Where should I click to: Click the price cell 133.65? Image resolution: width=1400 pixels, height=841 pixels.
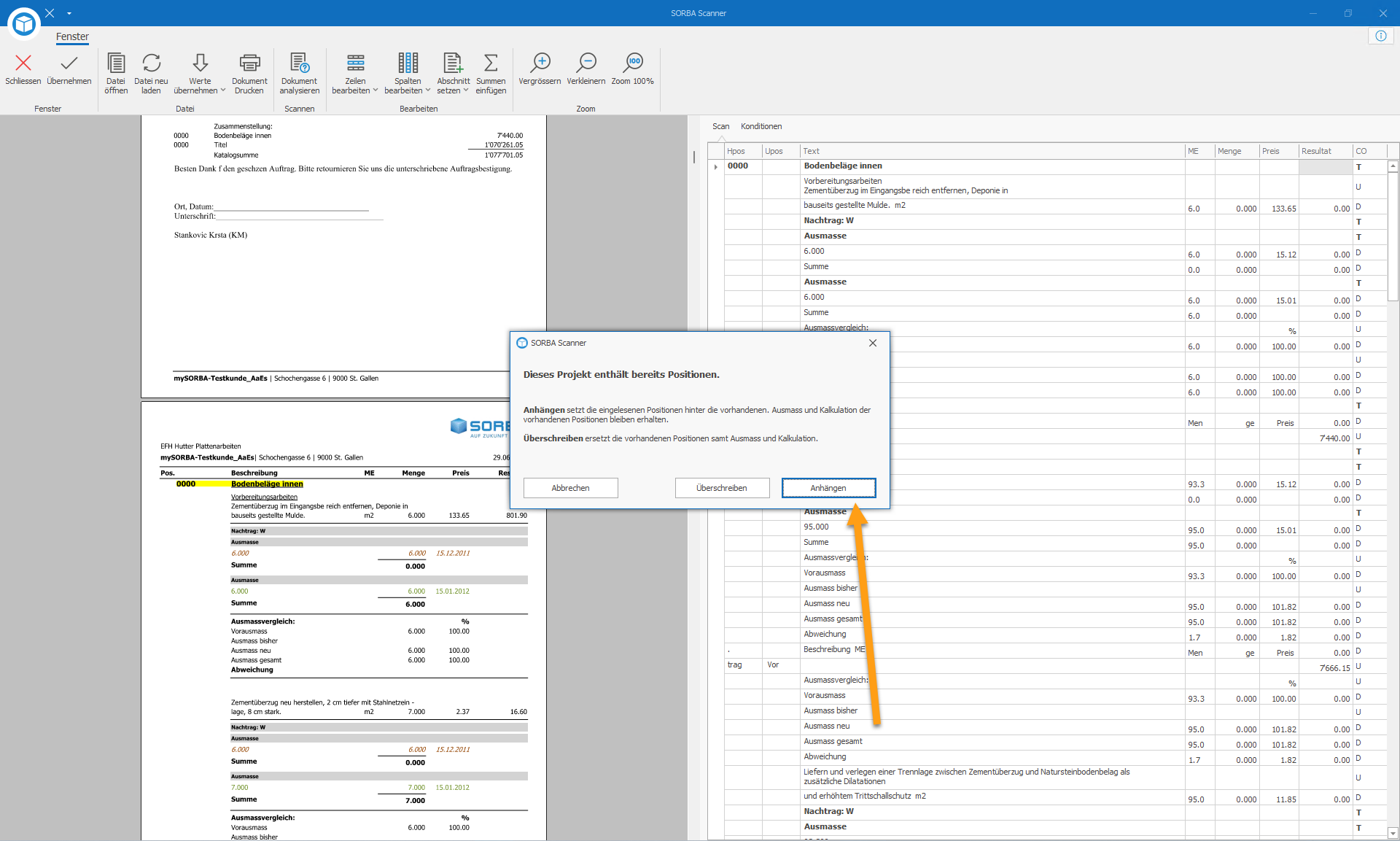click(x=1279, y=208)
